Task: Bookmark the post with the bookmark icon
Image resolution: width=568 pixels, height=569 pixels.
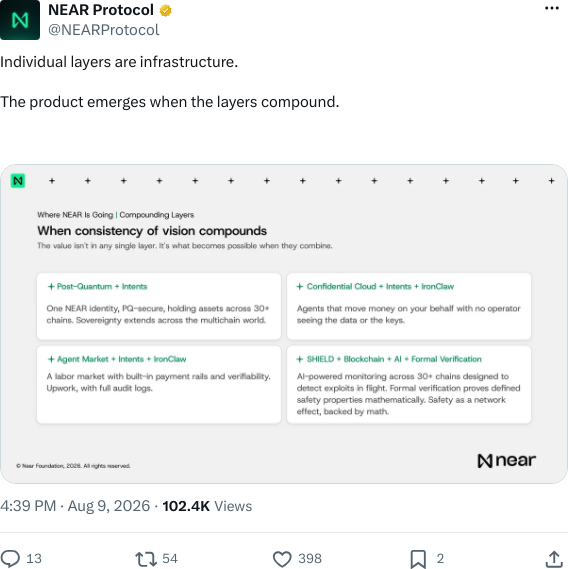Action: pos(418,559)
